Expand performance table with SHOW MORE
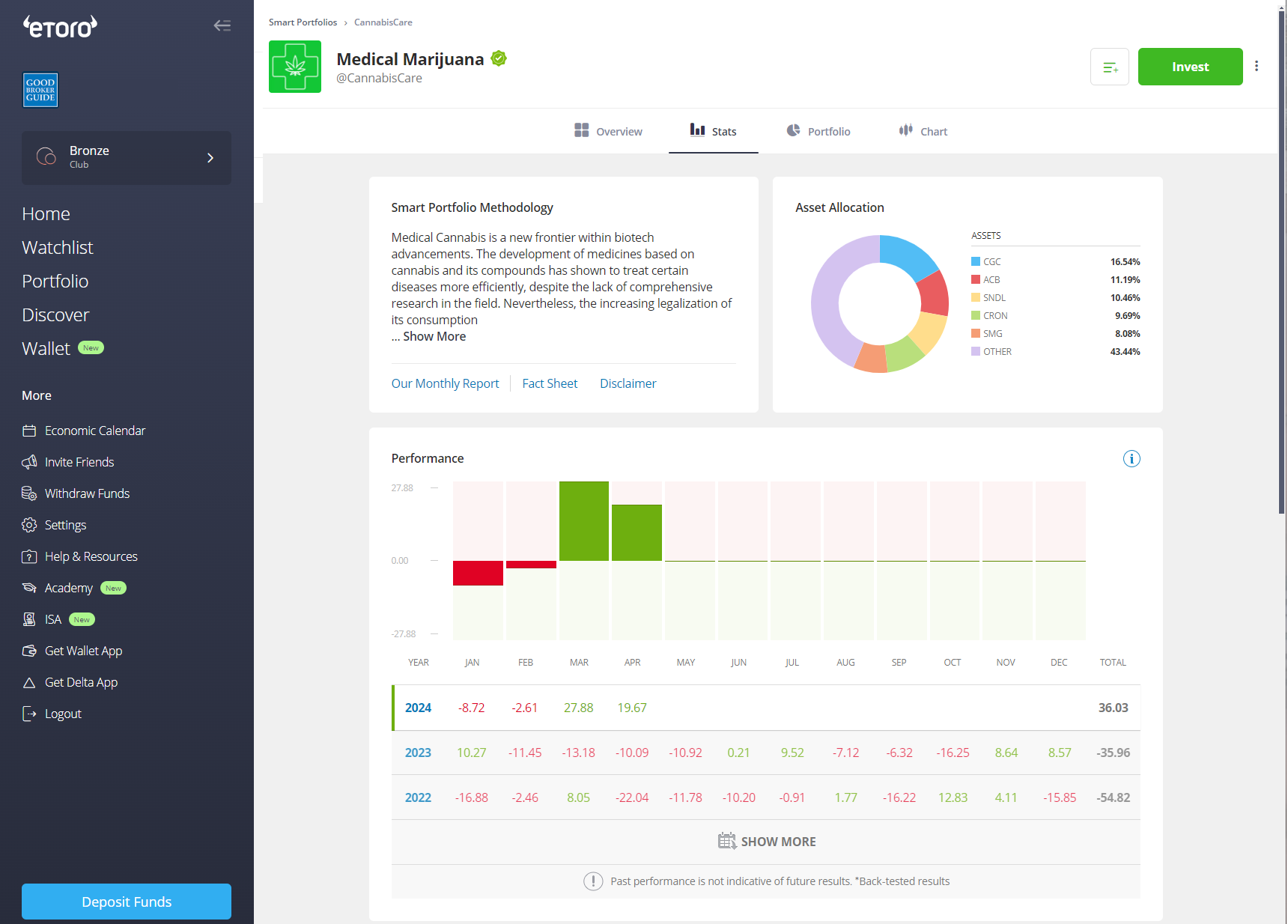This screenshot has width=1288, height=924. [x=767, y=842]
